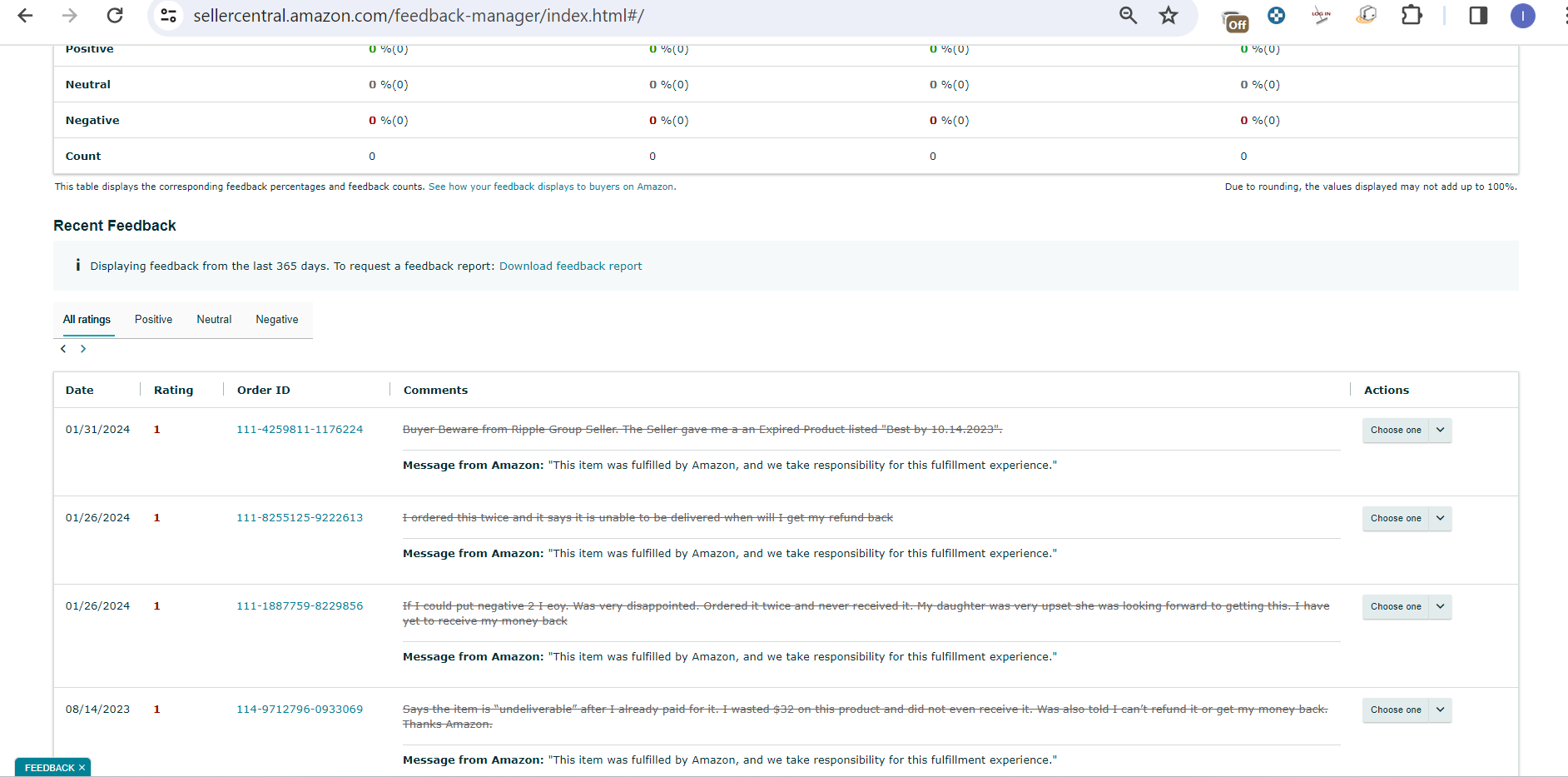The width and height of the screenshot is (1568, 777).
Task: Click the Actions column header
Action: point(1387,390)
